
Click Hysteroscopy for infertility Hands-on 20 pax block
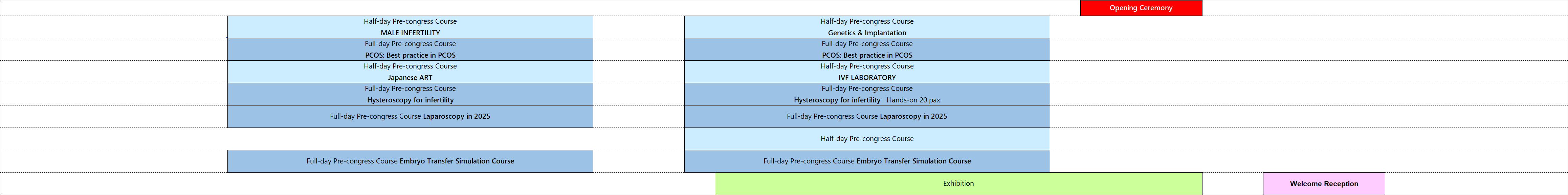pos(867,95)
